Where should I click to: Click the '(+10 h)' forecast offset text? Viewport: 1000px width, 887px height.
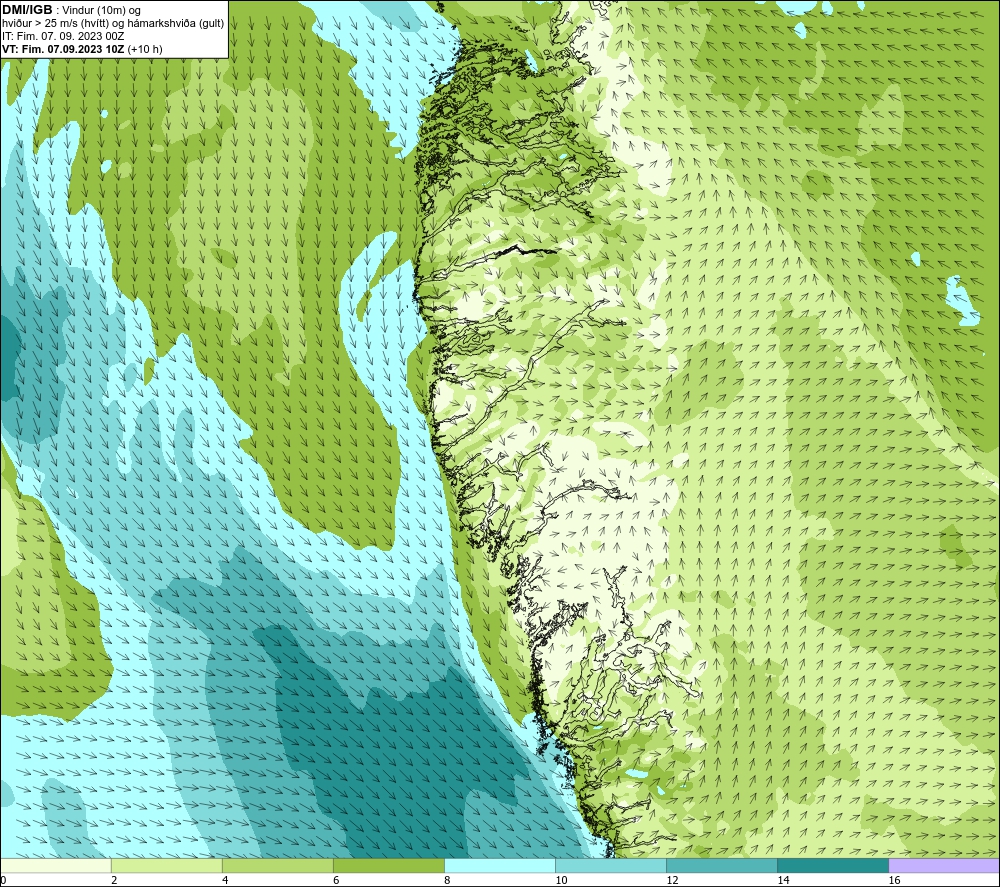(145, 49)
